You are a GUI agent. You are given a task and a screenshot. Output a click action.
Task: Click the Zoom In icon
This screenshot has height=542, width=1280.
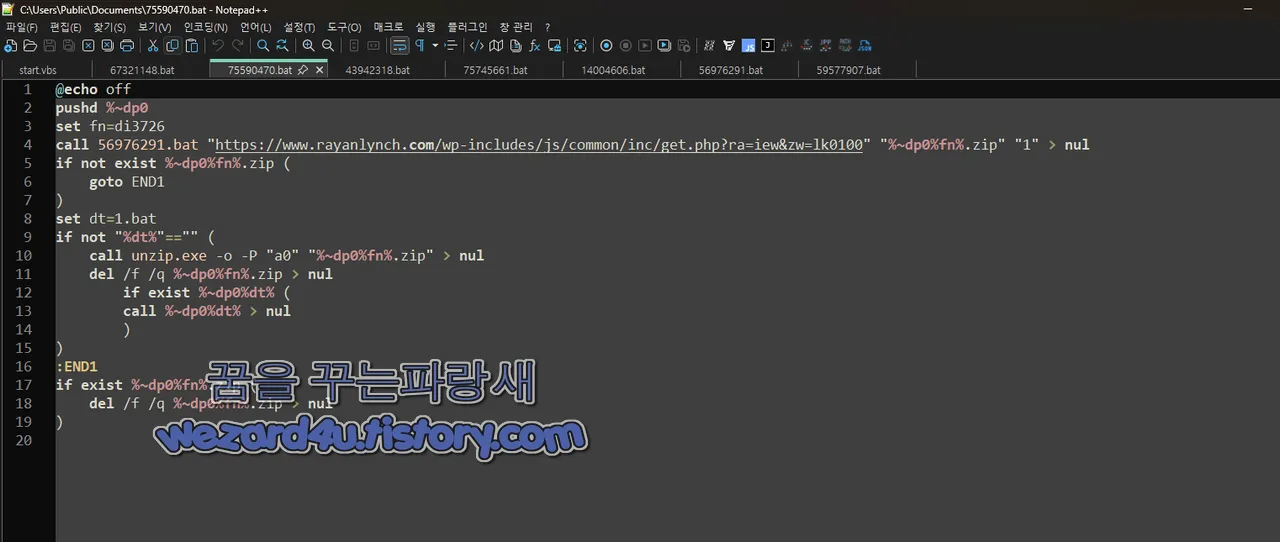309,46
